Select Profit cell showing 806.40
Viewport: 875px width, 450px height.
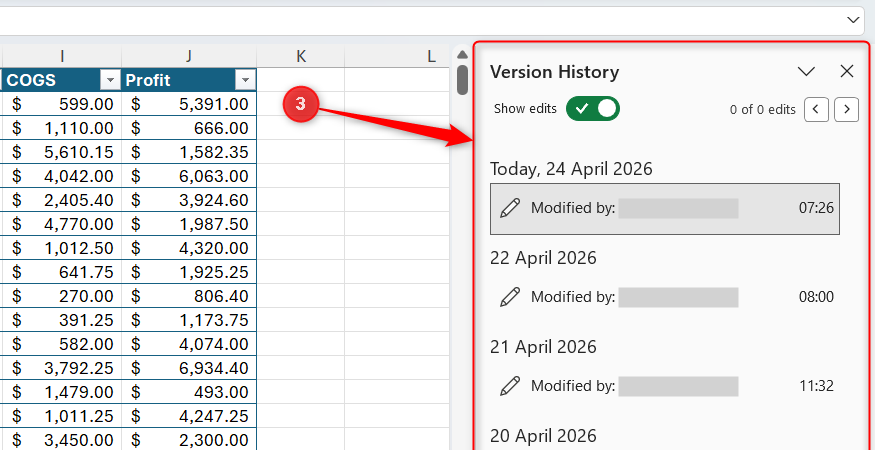[189, 296]
